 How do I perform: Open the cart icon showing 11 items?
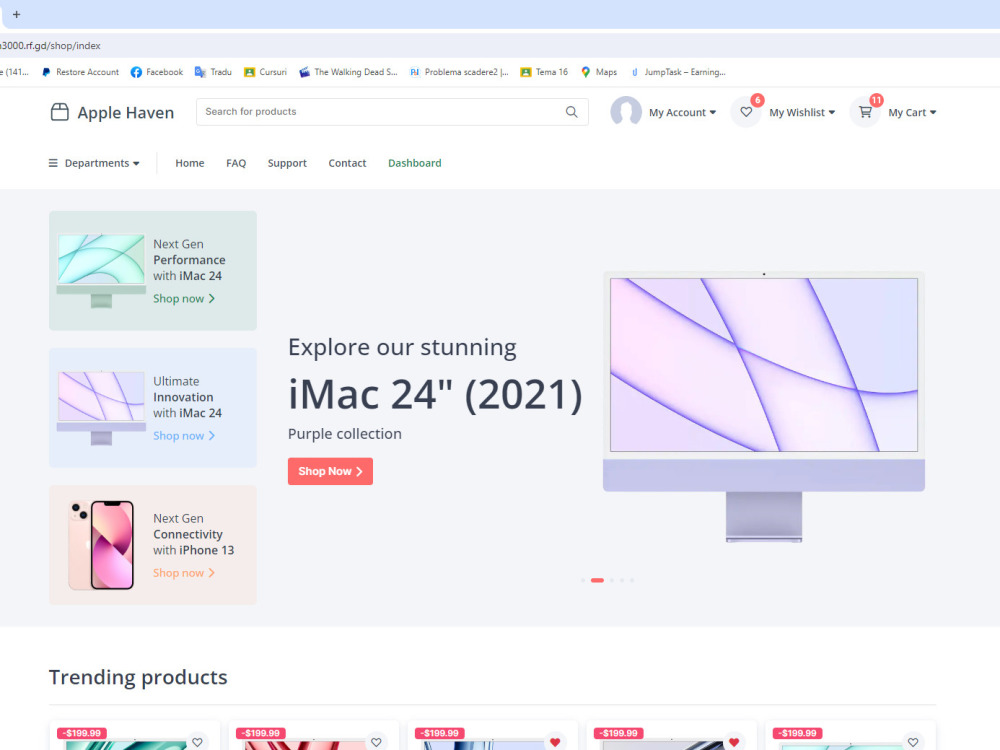click(864, 110)
